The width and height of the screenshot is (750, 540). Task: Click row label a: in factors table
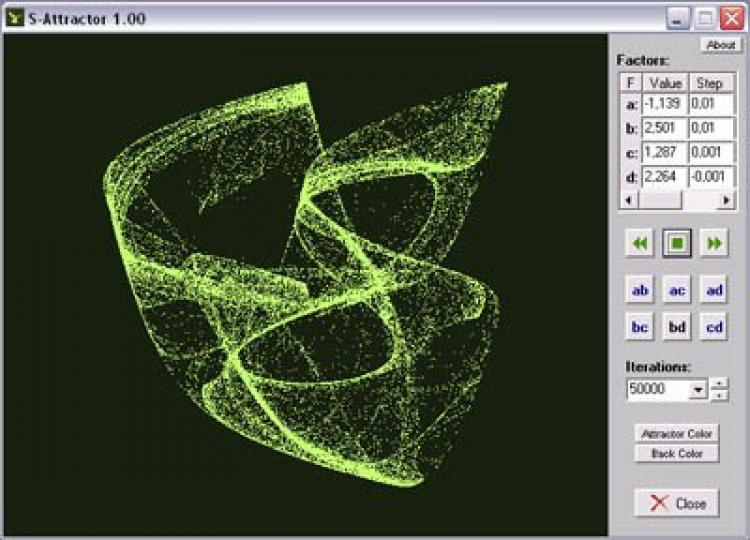[631, 105]
